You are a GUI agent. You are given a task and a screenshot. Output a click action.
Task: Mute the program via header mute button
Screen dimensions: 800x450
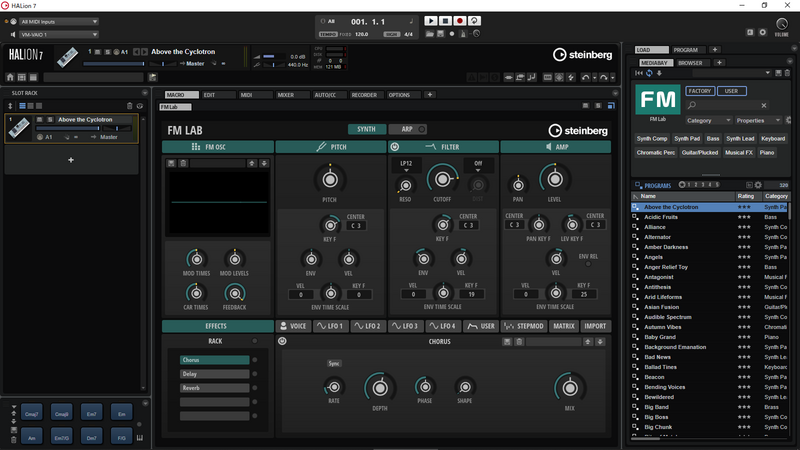(x=97, y=52)
